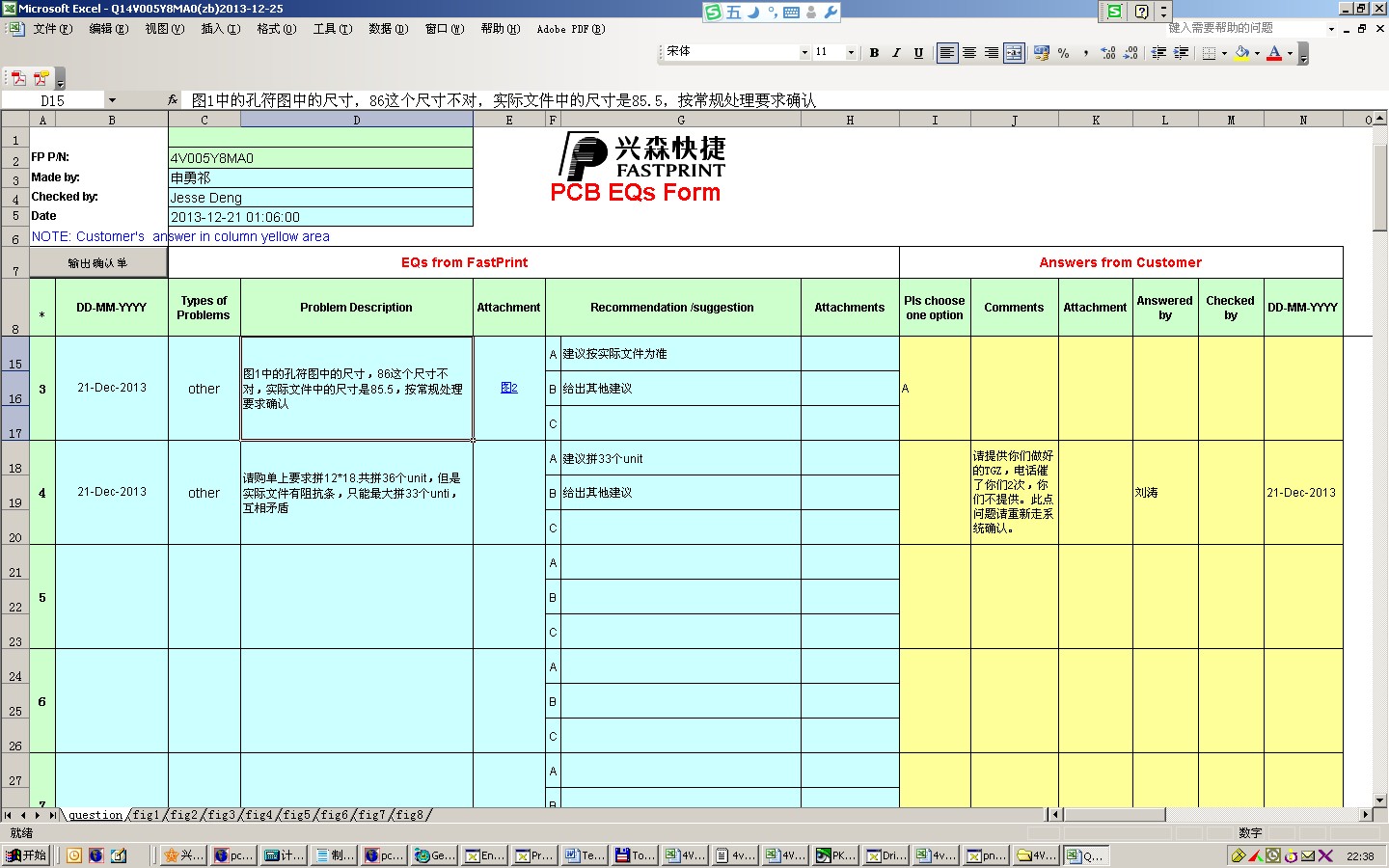Click horizontal scrollbar right arrow
Screen dimensions: 1389x868
click(1365, 815)
